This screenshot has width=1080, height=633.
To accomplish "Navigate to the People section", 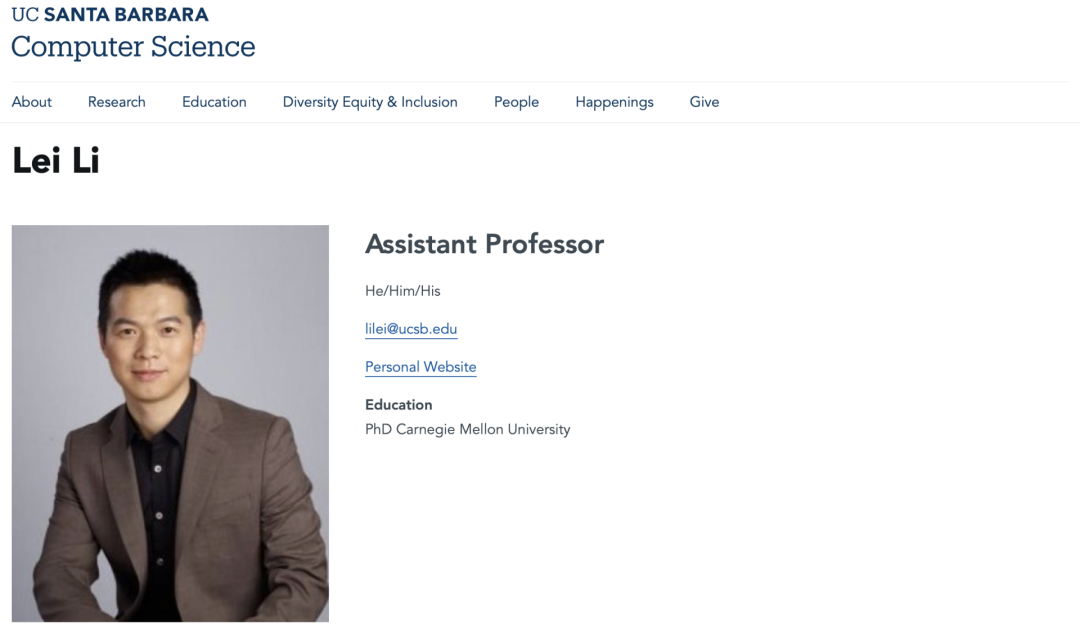I will tap(516, 102).
